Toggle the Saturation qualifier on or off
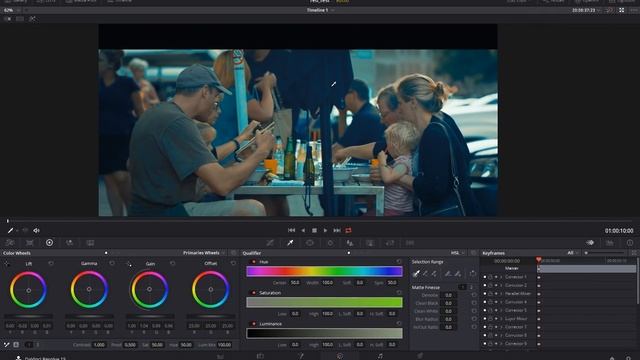The height and width of the screenshot is (360, 640). [x=253, y=293]
